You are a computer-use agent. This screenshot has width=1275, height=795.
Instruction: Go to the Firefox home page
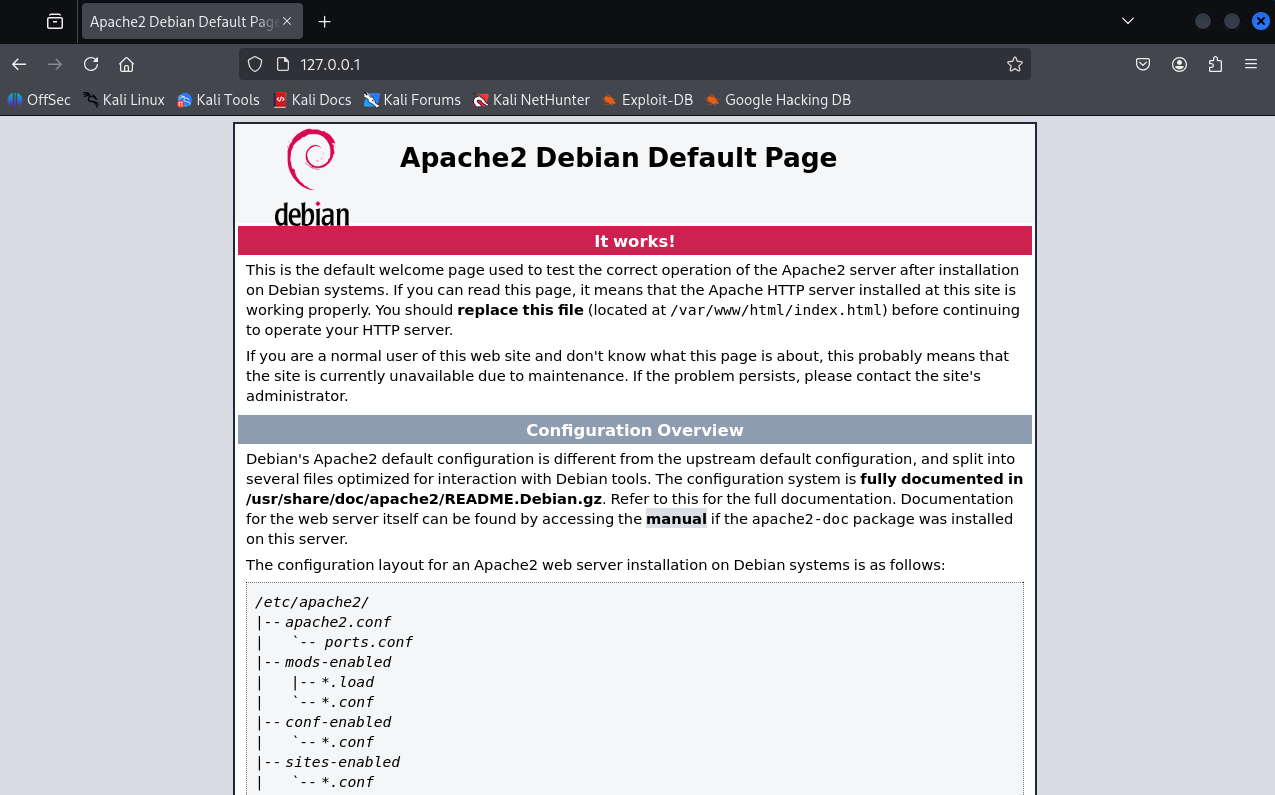point(126,64)
